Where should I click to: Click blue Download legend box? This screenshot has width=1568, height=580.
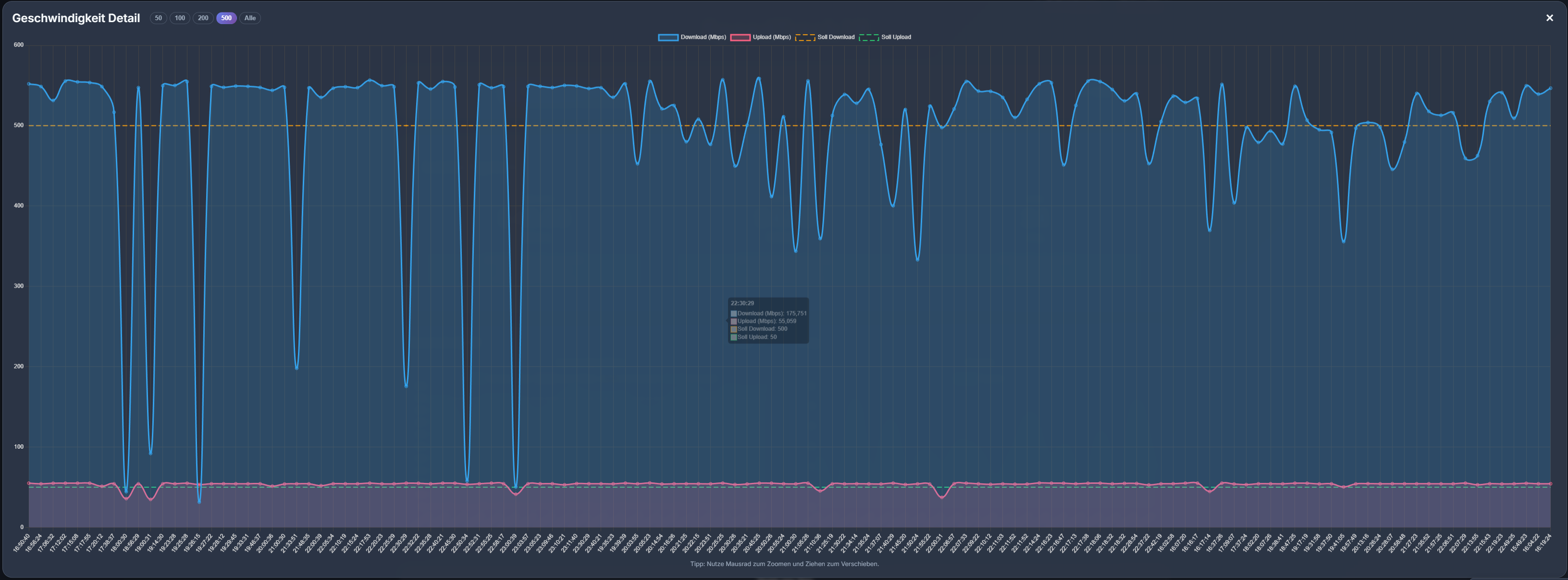coord(668,37)
